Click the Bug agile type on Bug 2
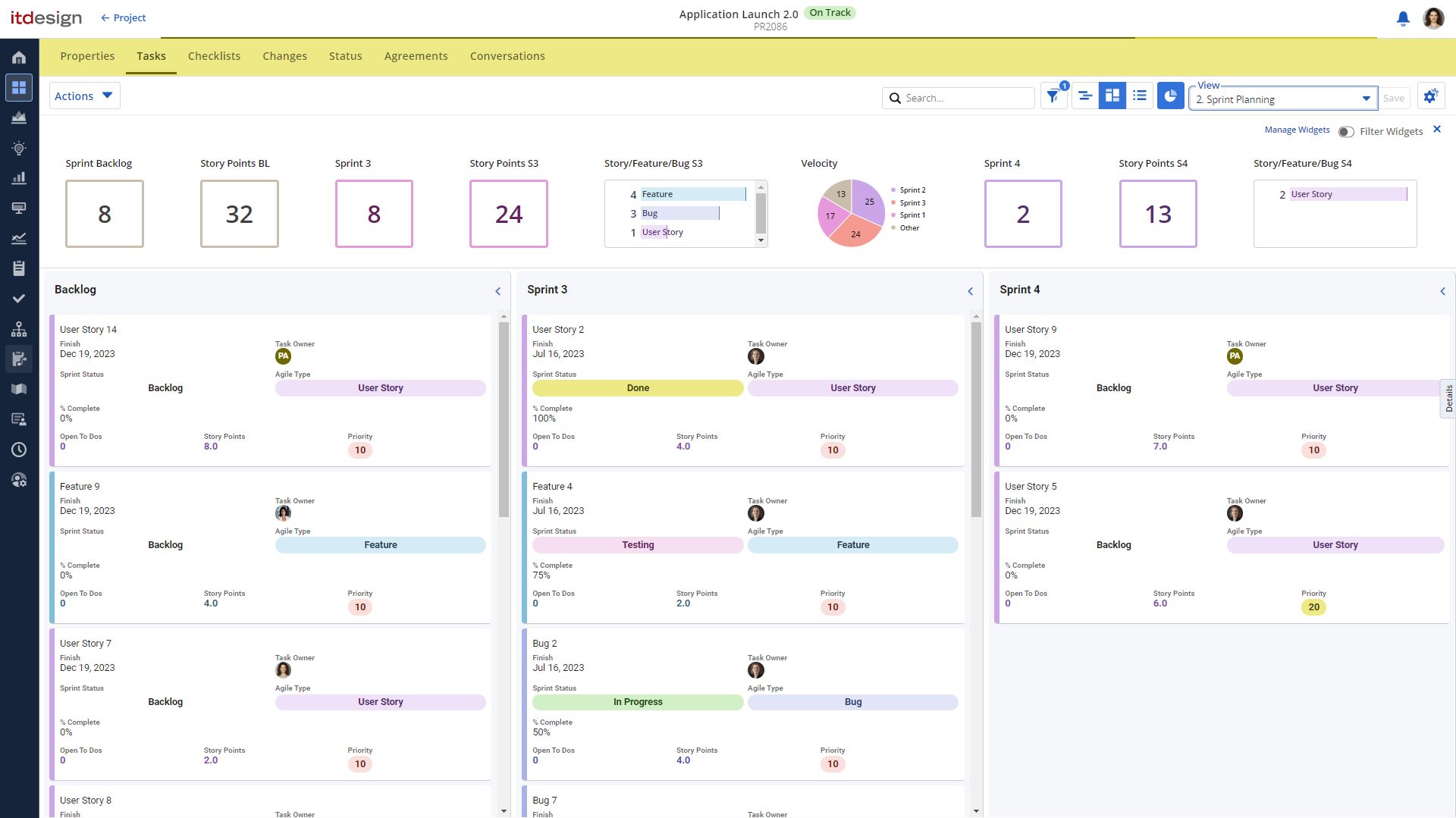The image size is (1456, 818). [x=853, y=702]
